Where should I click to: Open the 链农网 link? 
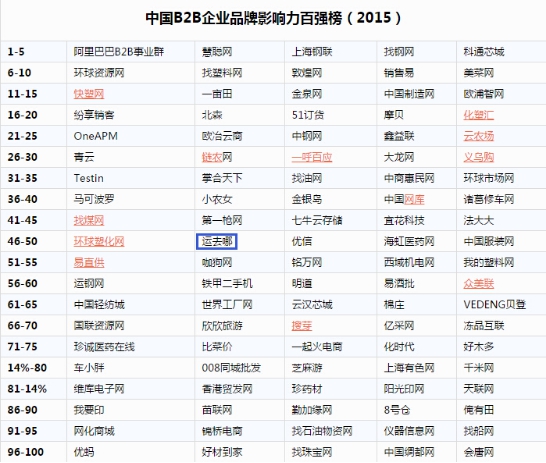217,157
